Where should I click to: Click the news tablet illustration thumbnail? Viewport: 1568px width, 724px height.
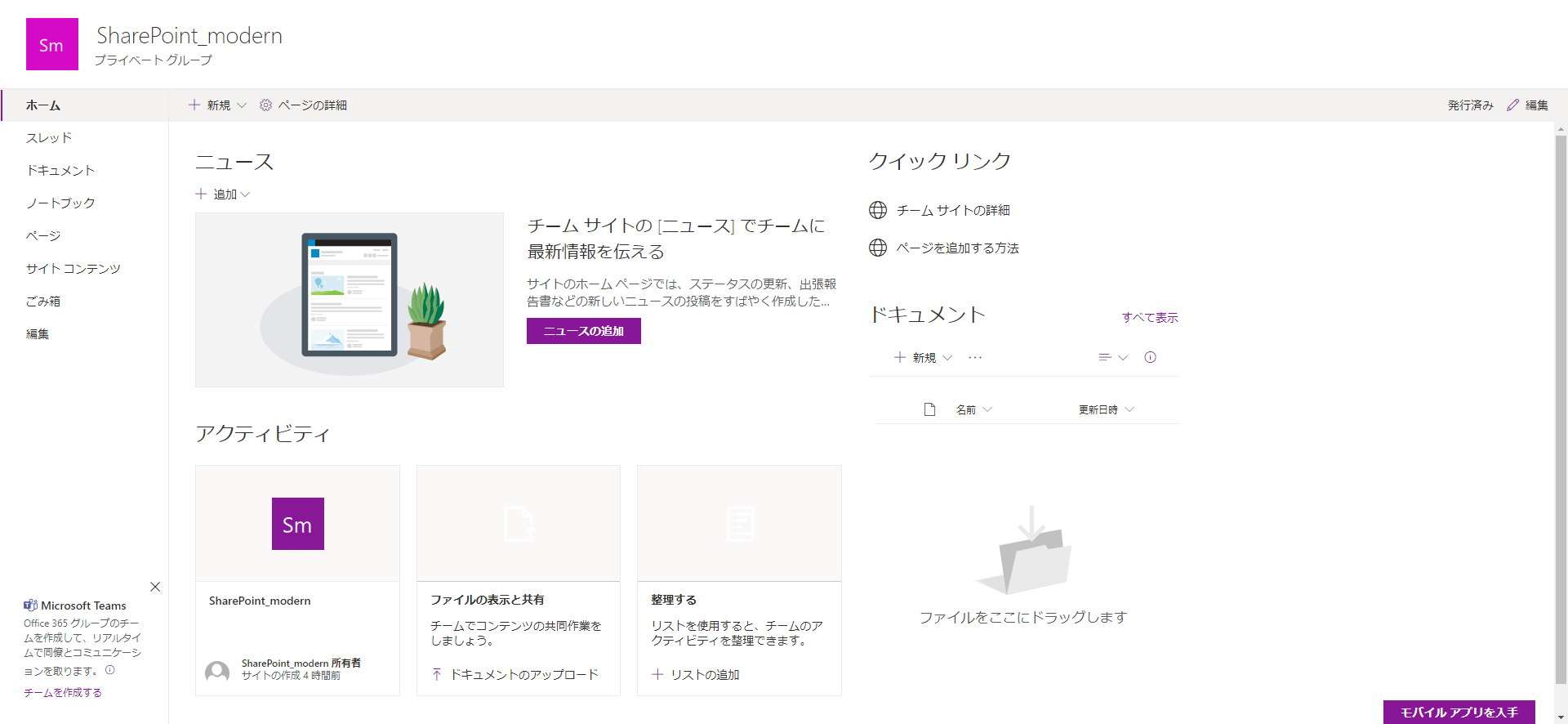tap(350, 300)
